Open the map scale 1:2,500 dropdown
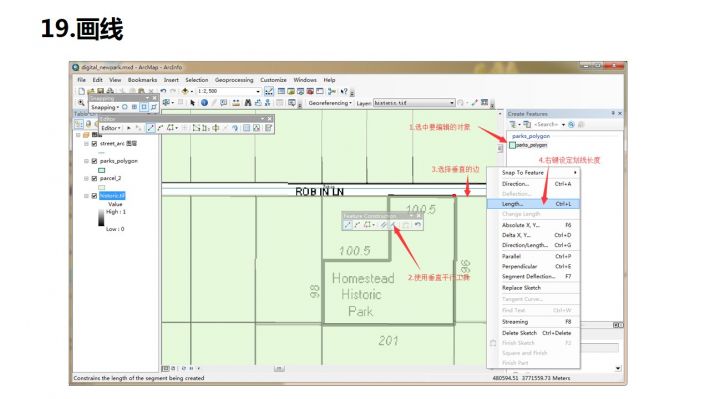This screenshot has width=710, height=399. click(258, 91)
